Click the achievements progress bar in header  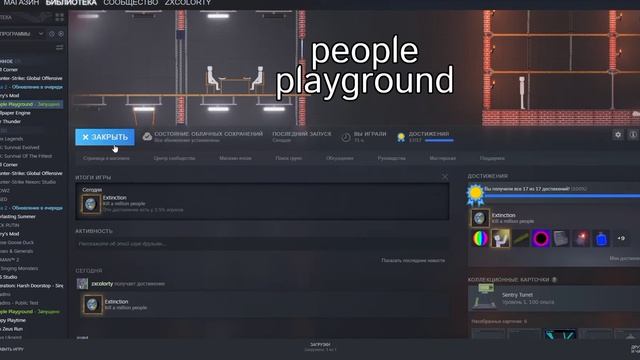[439, 140]
